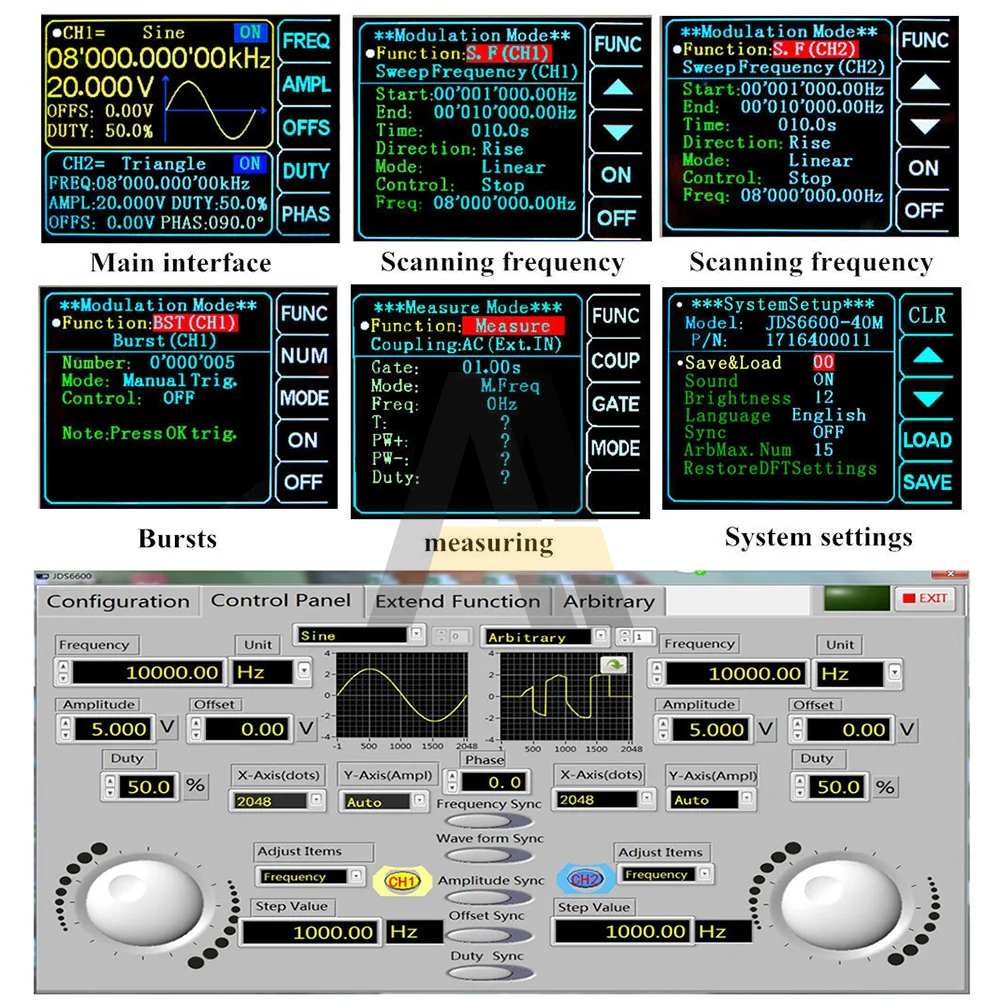The width and height of the screenshot is (1000, 1000).
Task: Click up arrow in the S.F (CH2) scanning screen
Action: (924, 84)
